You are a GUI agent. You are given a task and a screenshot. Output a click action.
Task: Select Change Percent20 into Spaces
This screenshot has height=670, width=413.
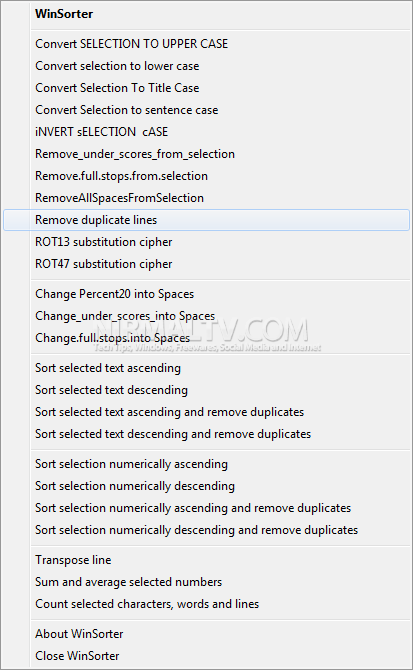click(x=206, y=294)
